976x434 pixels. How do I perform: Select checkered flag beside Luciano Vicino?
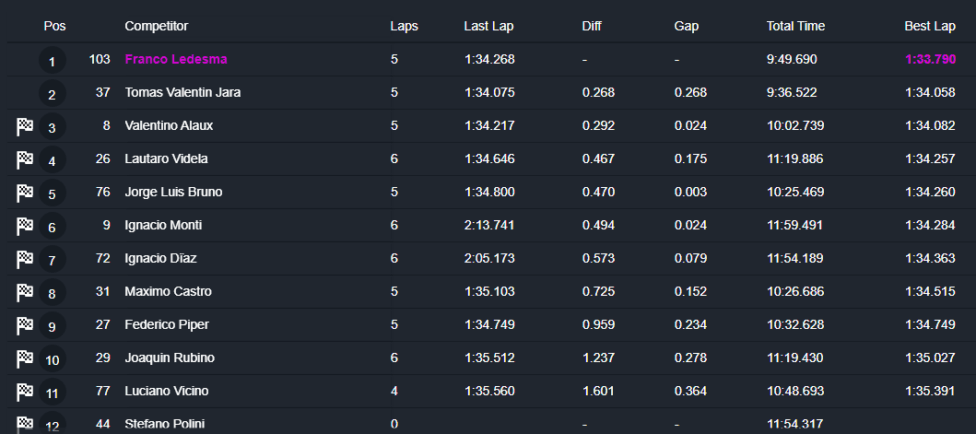[24, 391]
